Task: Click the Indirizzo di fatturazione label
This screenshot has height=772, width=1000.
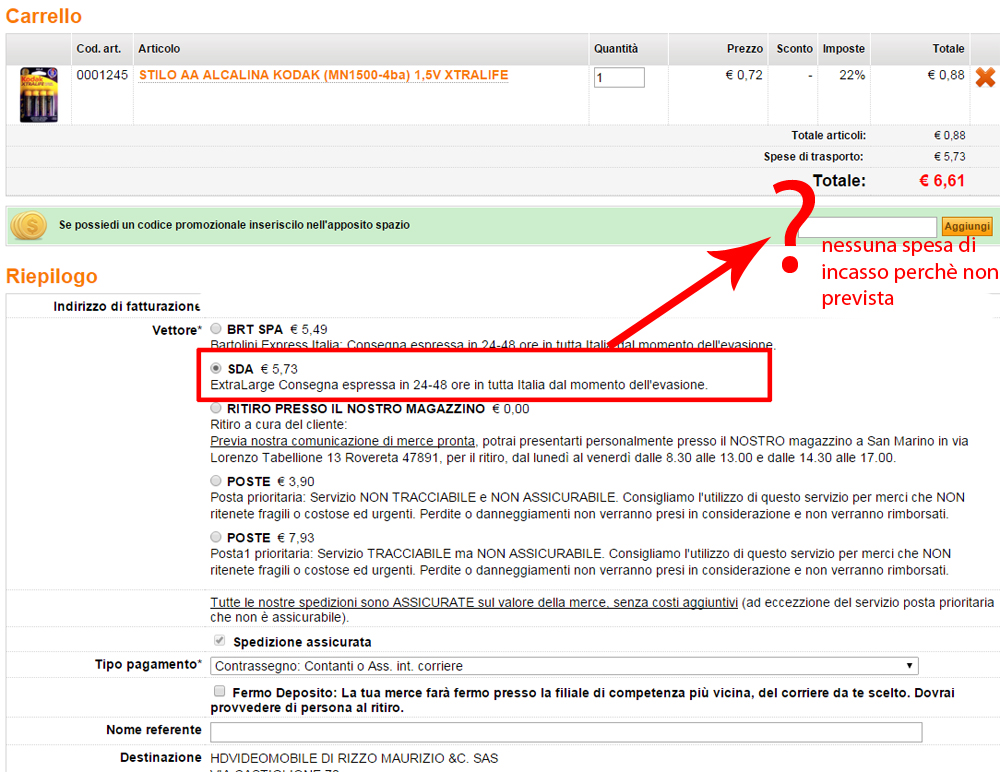Action: pyautogui.click(x=126, y=306)
